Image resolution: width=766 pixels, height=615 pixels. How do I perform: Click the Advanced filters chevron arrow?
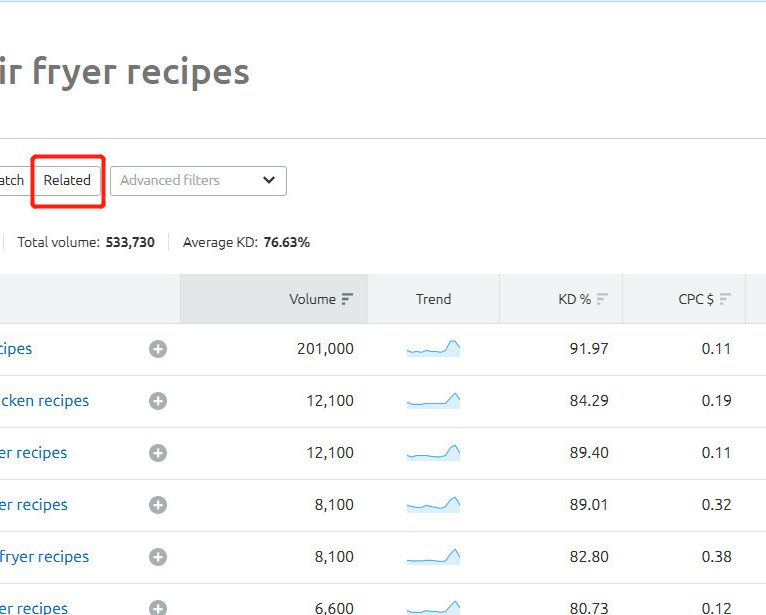point(268,181)
